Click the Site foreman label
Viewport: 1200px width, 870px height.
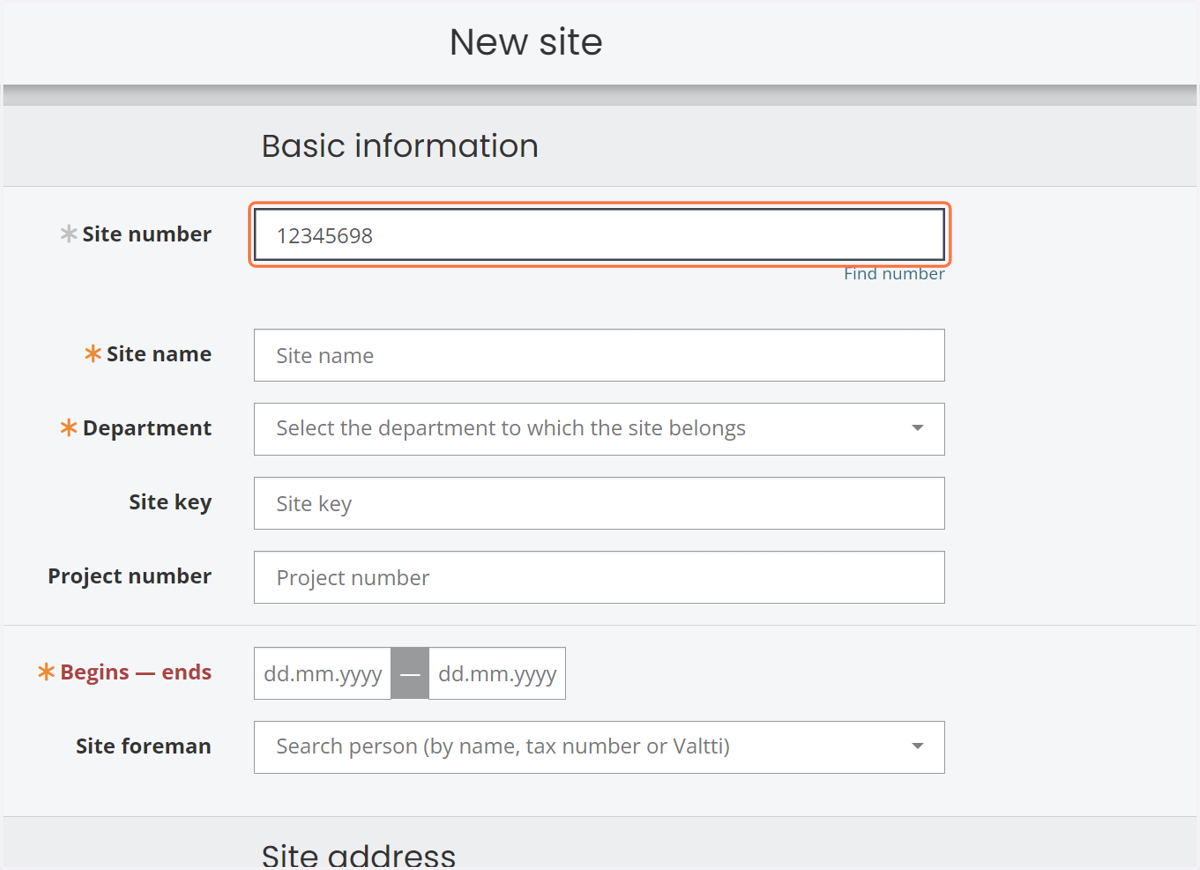[143, 746]
